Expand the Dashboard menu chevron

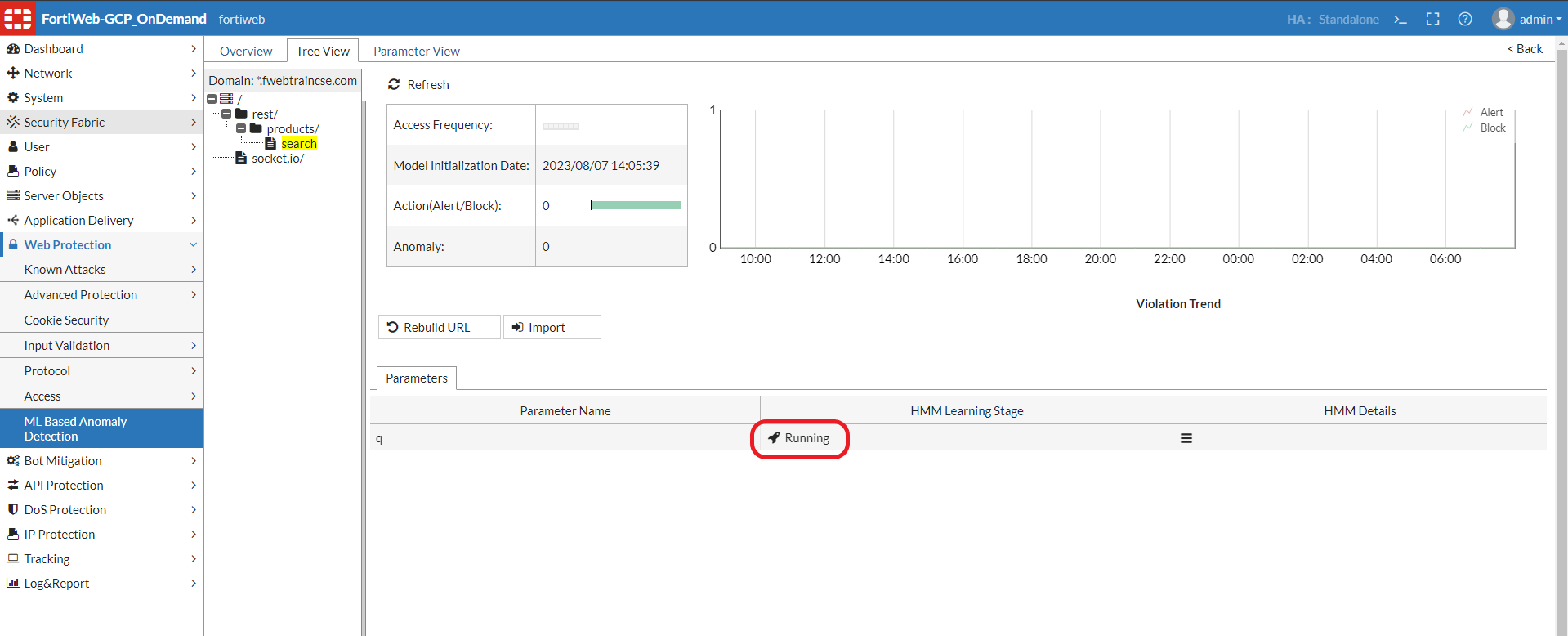pyautogui.click(x=194, y=49)
